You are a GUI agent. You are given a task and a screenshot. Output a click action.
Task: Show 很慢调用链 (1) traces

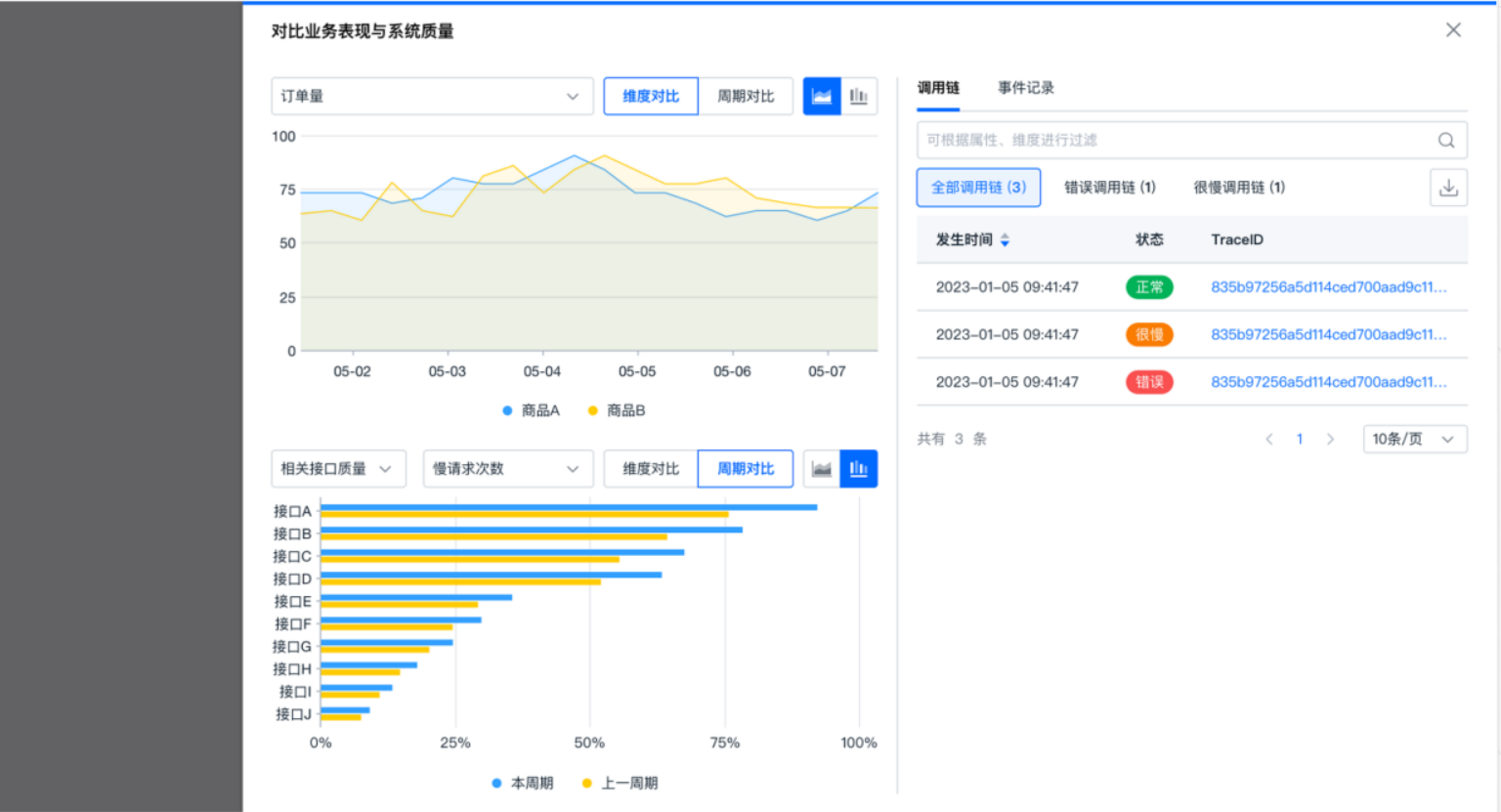coord(1239,188)
